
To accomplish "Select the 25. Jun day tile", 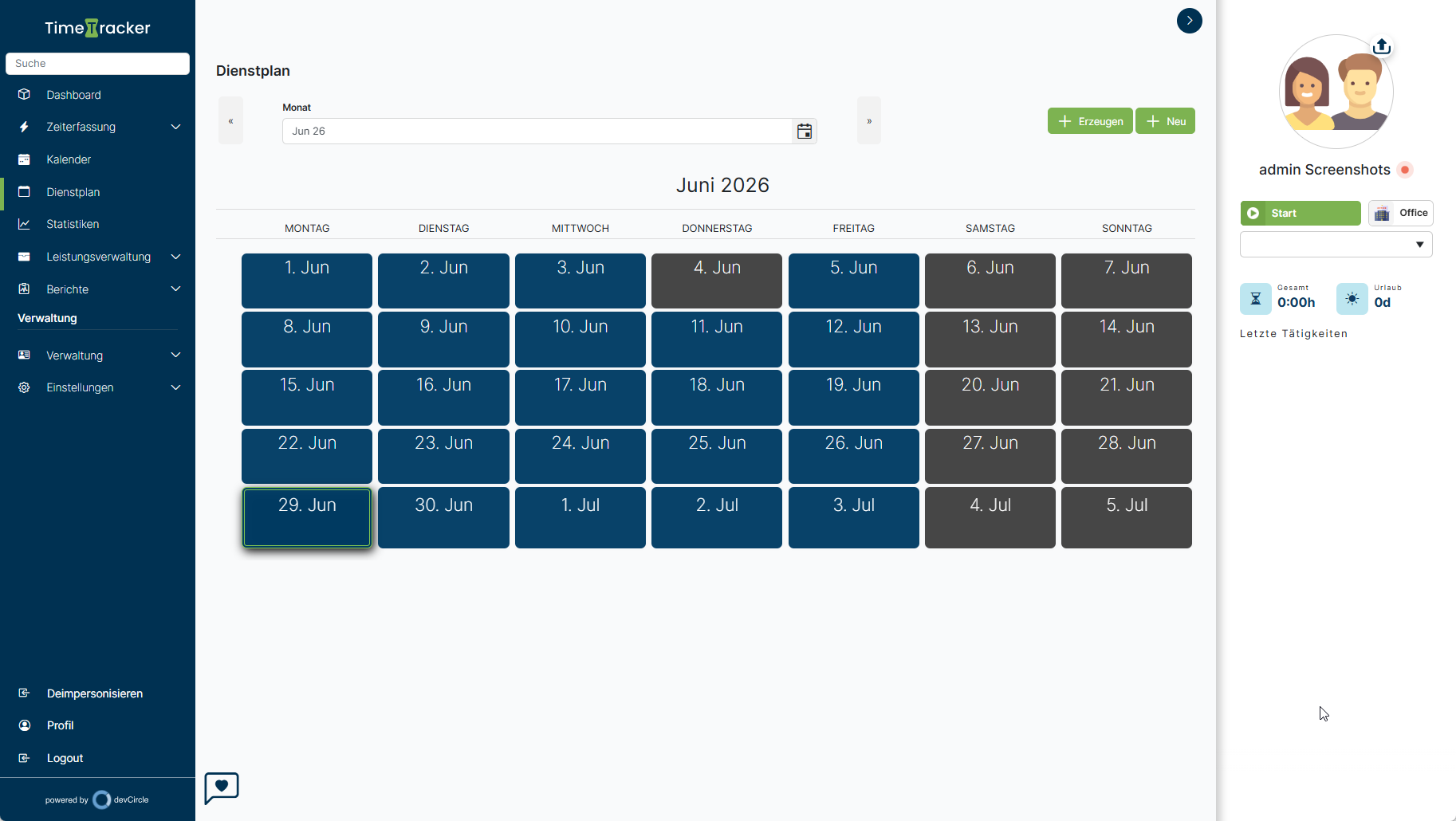I will pos(717,456).
